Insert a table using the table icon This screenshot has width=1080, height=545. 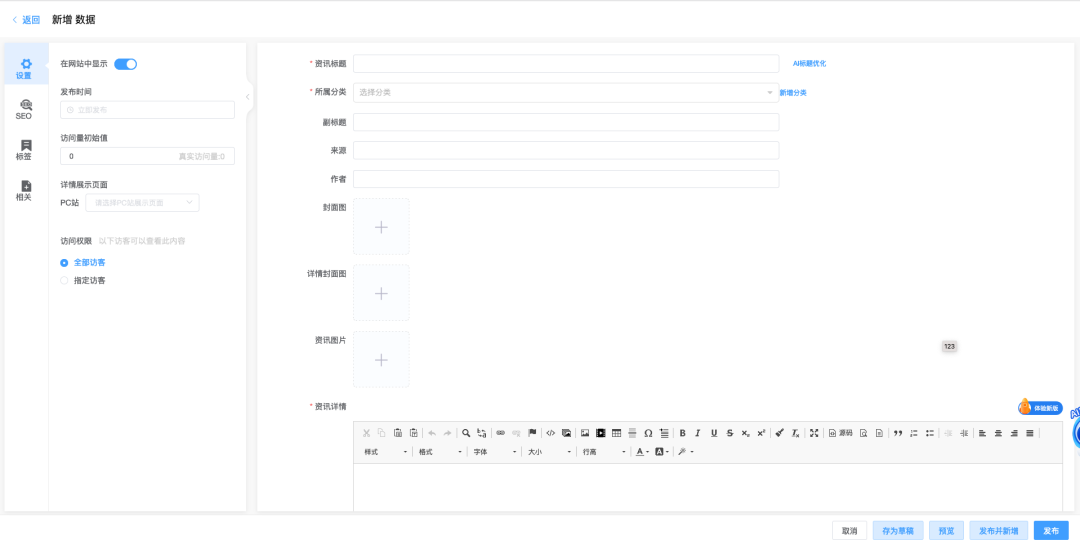pyautogui.click(x=616, y=433)
